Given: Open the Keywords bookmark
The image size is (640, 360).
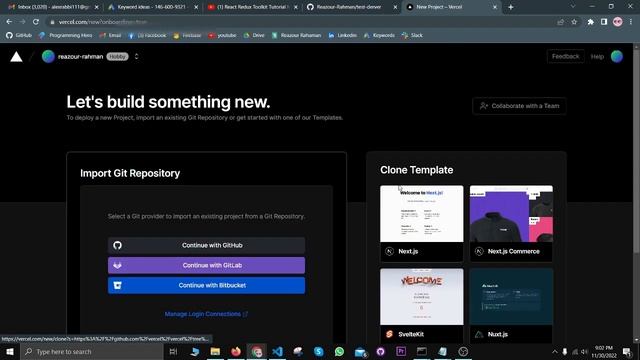Looking at the screenshot, I should 379,36.
